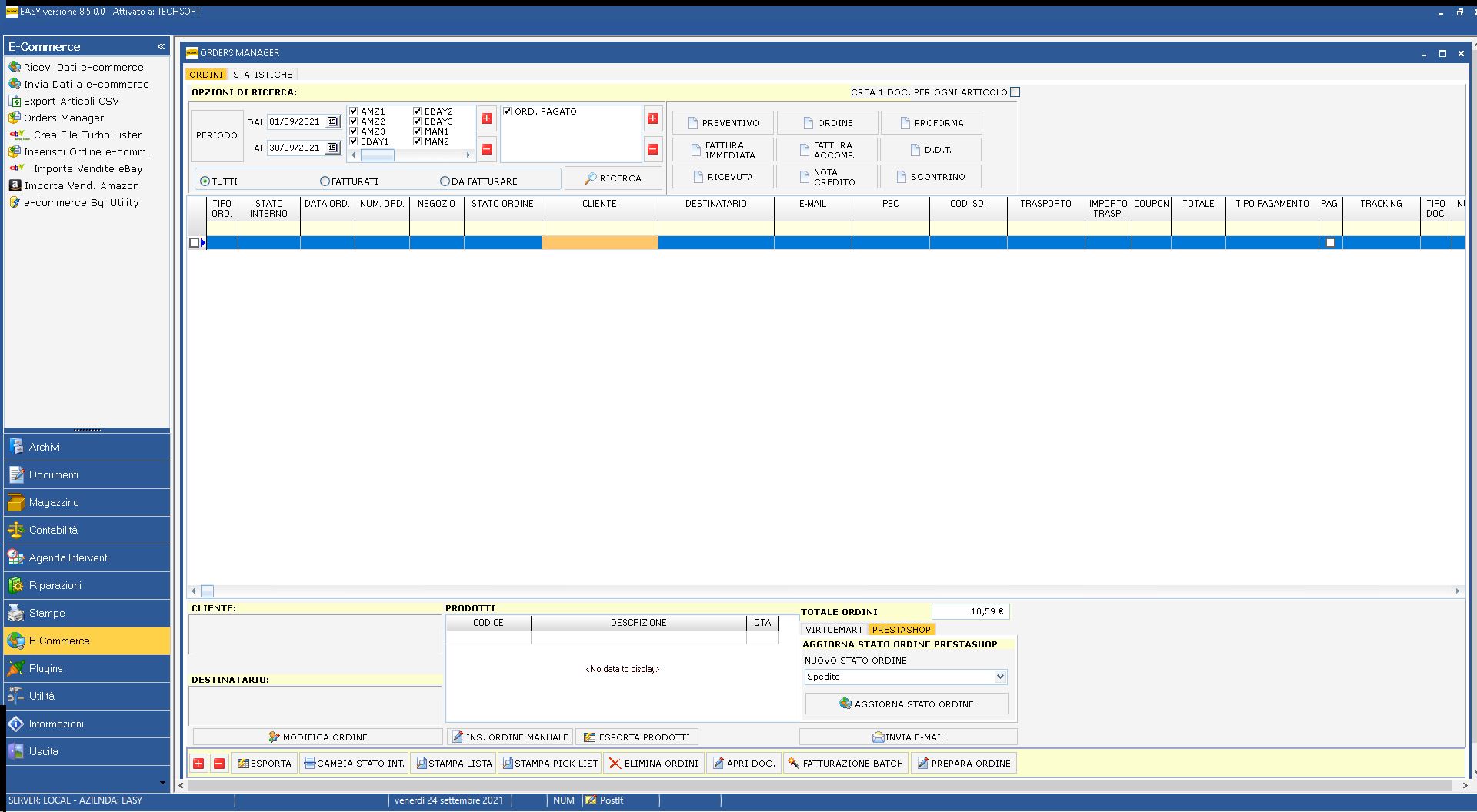The image size is (1477, 812).
Task: Toggle the MAN1 shop checkbox
Action: 418,131
